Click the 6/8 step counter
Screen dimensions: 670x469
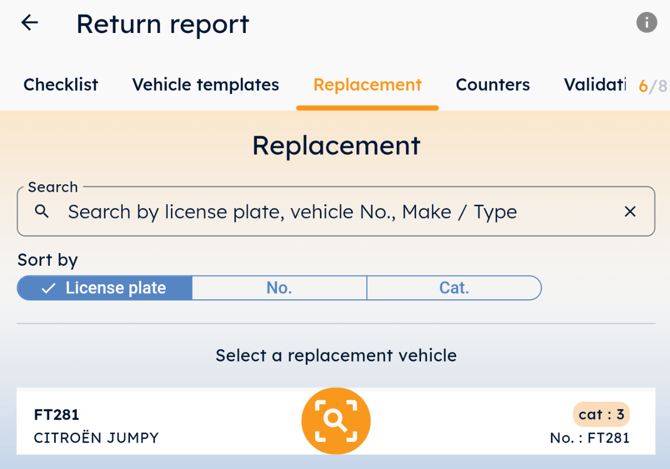652,86
